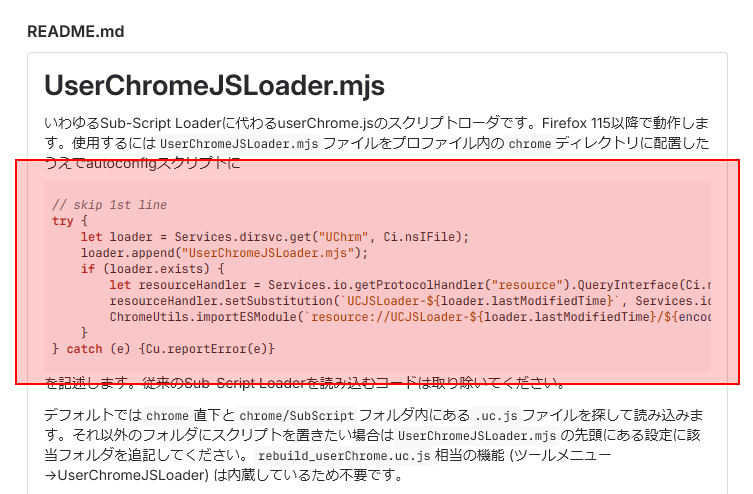Click the ChromeUtils.importESModule code line
This screenshot has width=753, height=494.
[x=410, y=317]
